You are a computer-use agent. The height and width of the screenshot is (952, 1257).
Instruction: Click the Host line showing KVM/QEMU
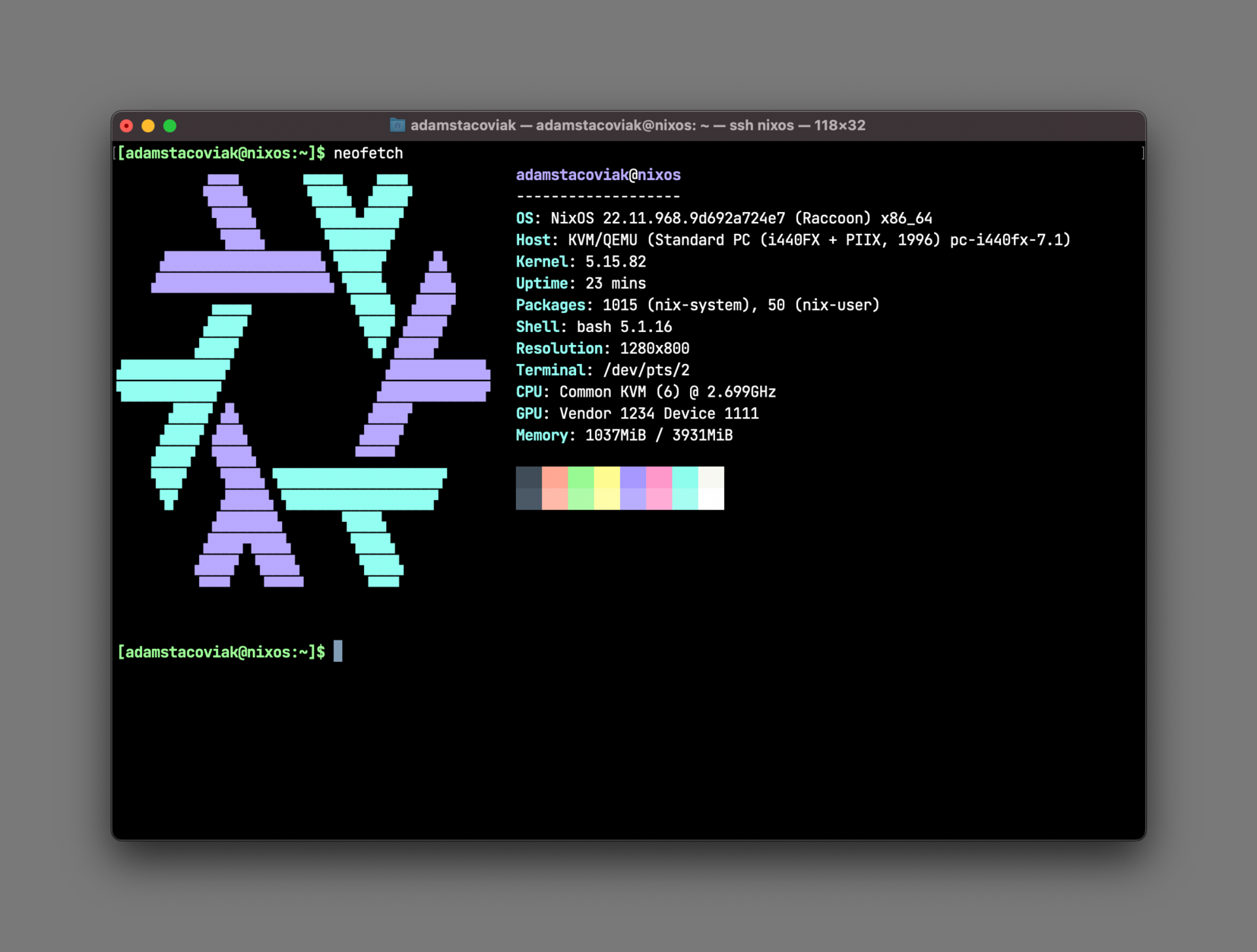point(793,240)
